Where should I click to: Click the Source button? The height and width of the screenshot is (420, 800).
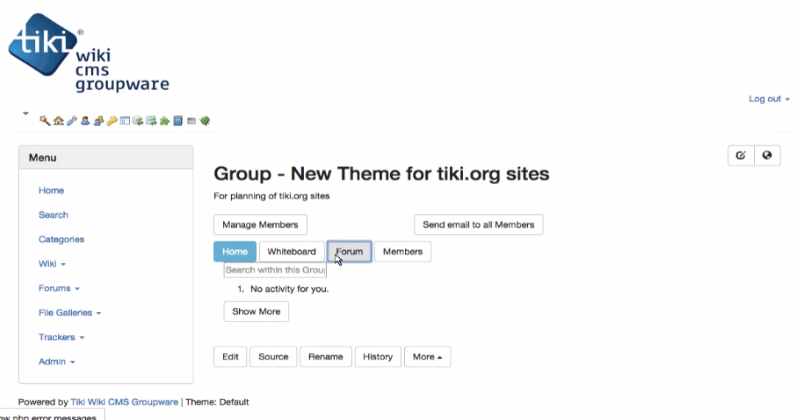coord(273,357)
